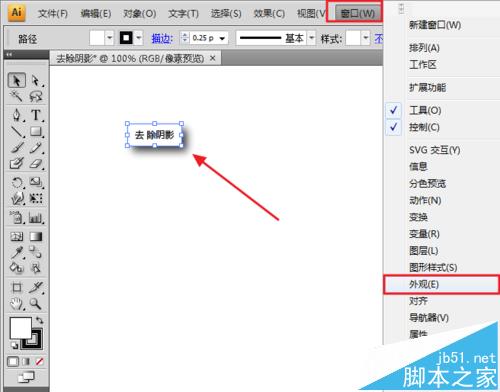
Task: Select the Rectangle tool
Action: tap(35, 131)
